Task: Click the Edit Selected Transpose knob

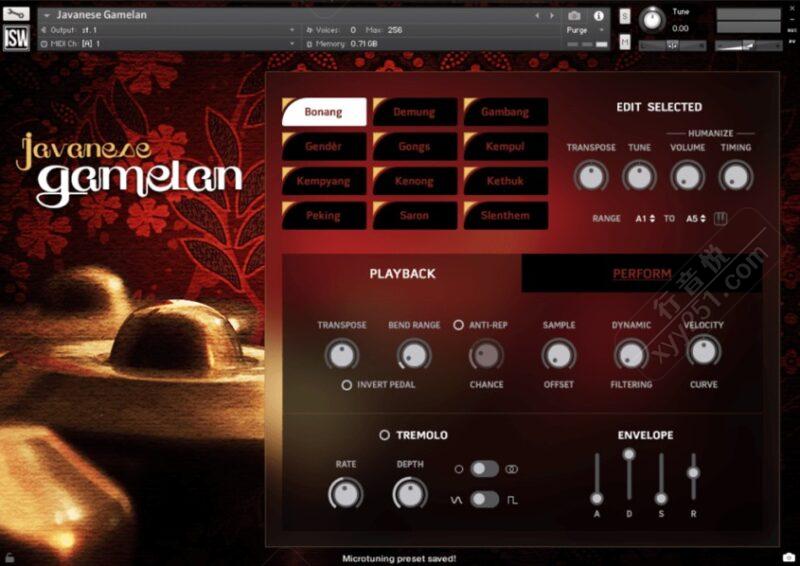Action: click(x=591, y=177)
